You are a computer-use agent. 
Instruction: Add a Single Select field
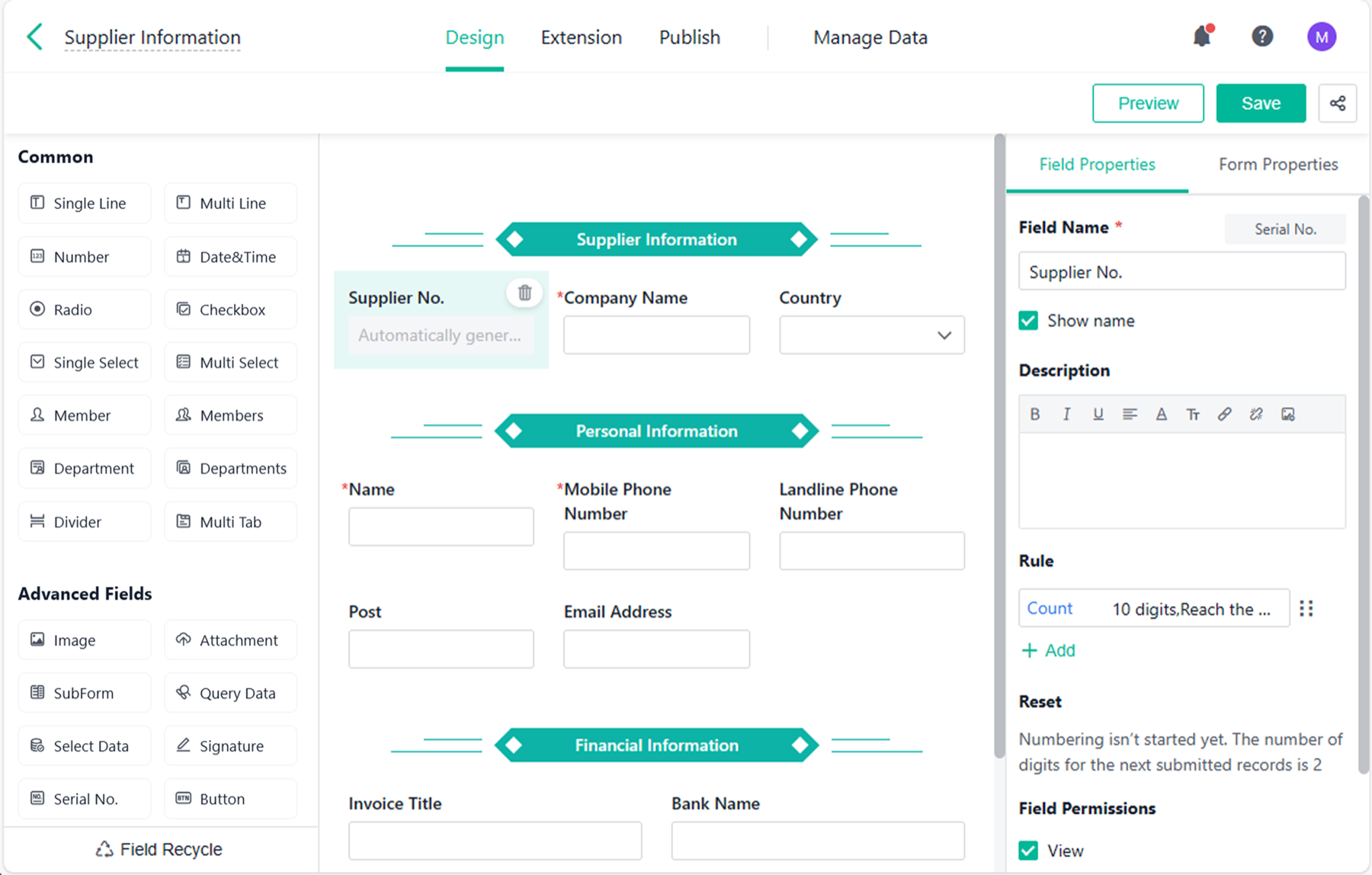tap(85, 362)
